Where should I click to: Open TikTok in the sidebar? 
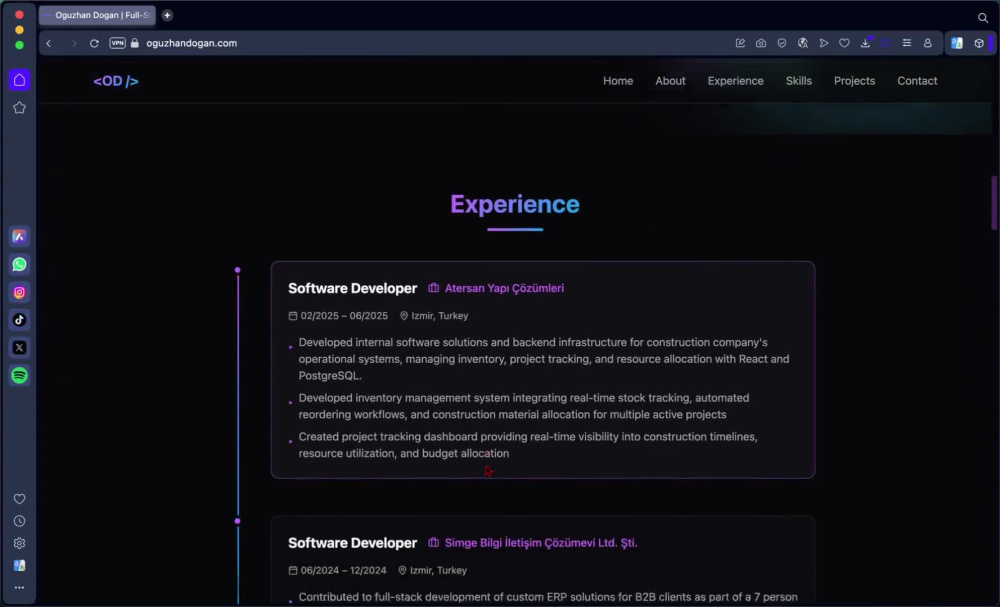tap(20, 319)
